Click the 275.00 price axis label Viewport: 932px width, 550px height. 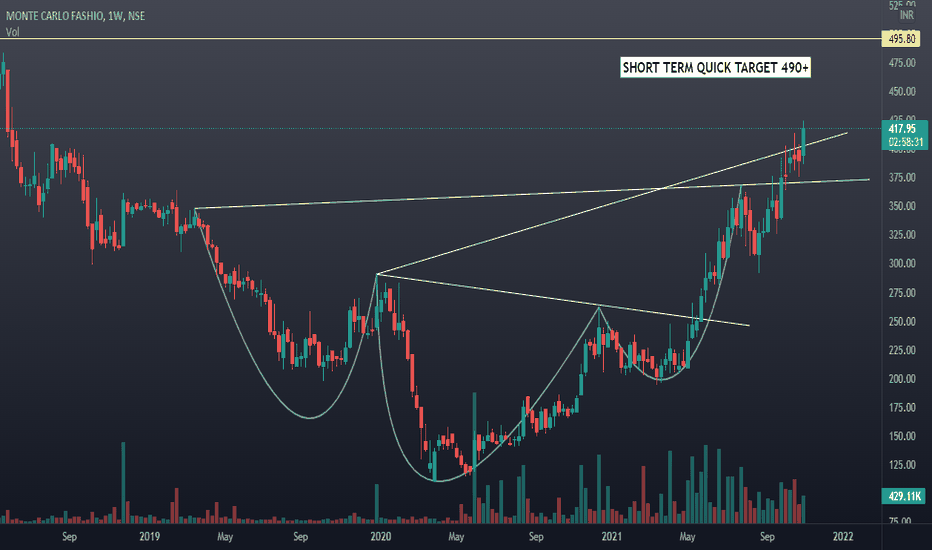902,293
